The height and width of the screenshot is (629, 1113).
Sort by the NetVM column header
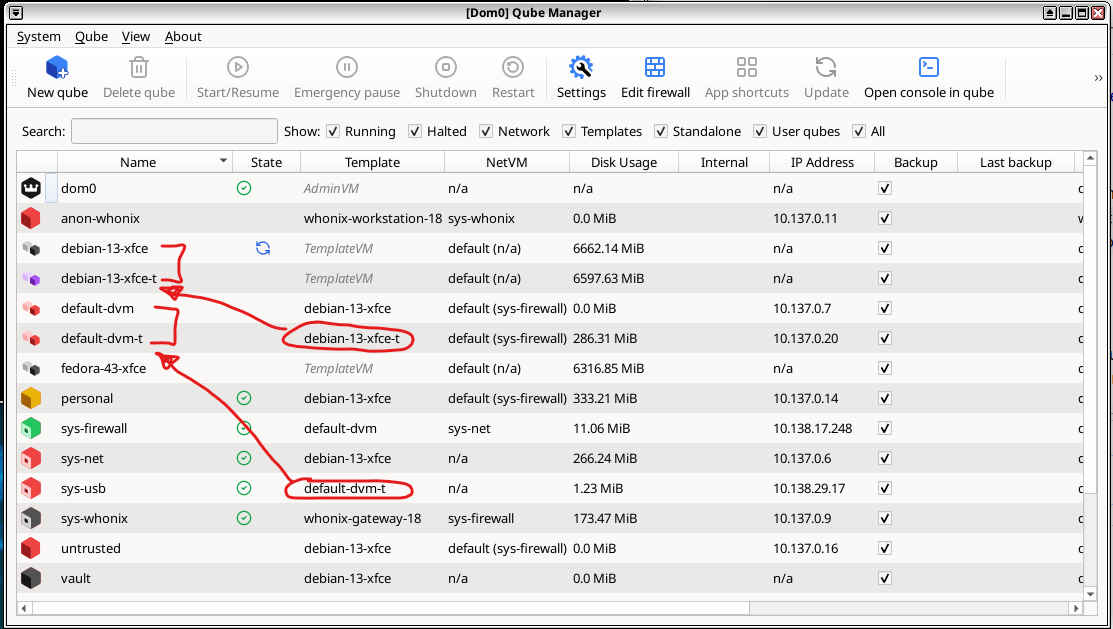(x=507, y=162)
